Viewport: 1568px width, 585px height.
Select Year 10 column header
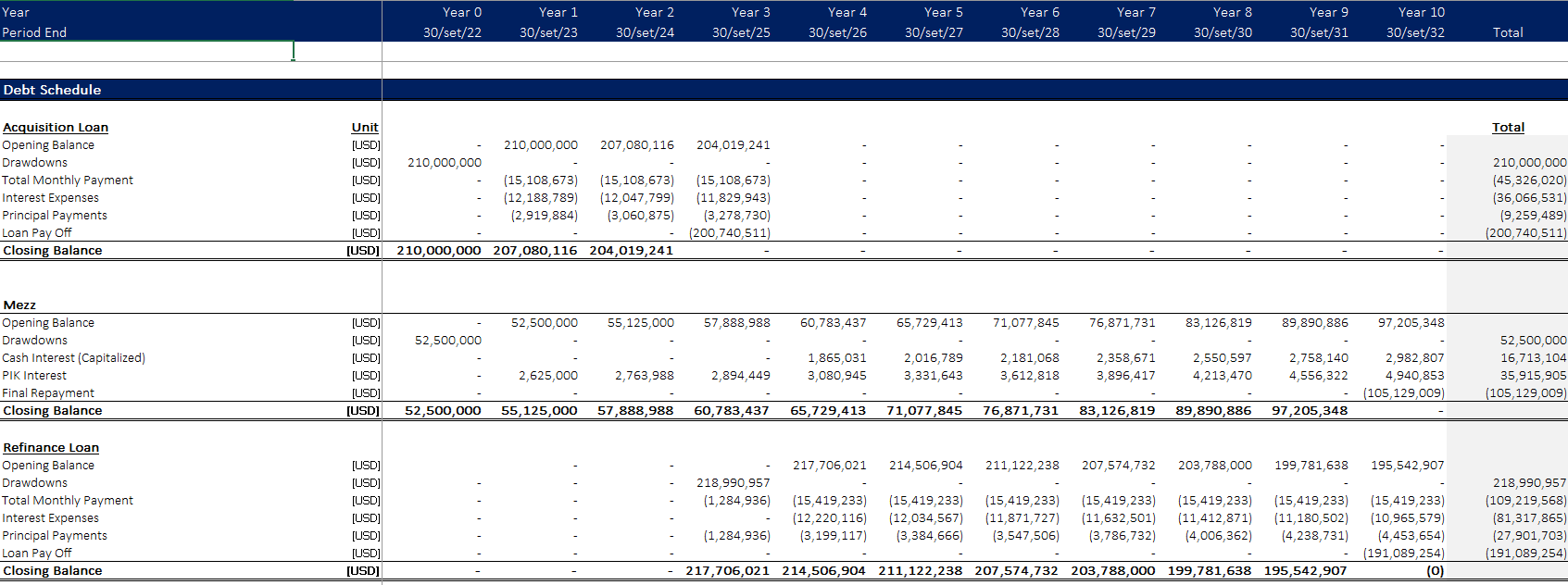[x=1422, y=12]
